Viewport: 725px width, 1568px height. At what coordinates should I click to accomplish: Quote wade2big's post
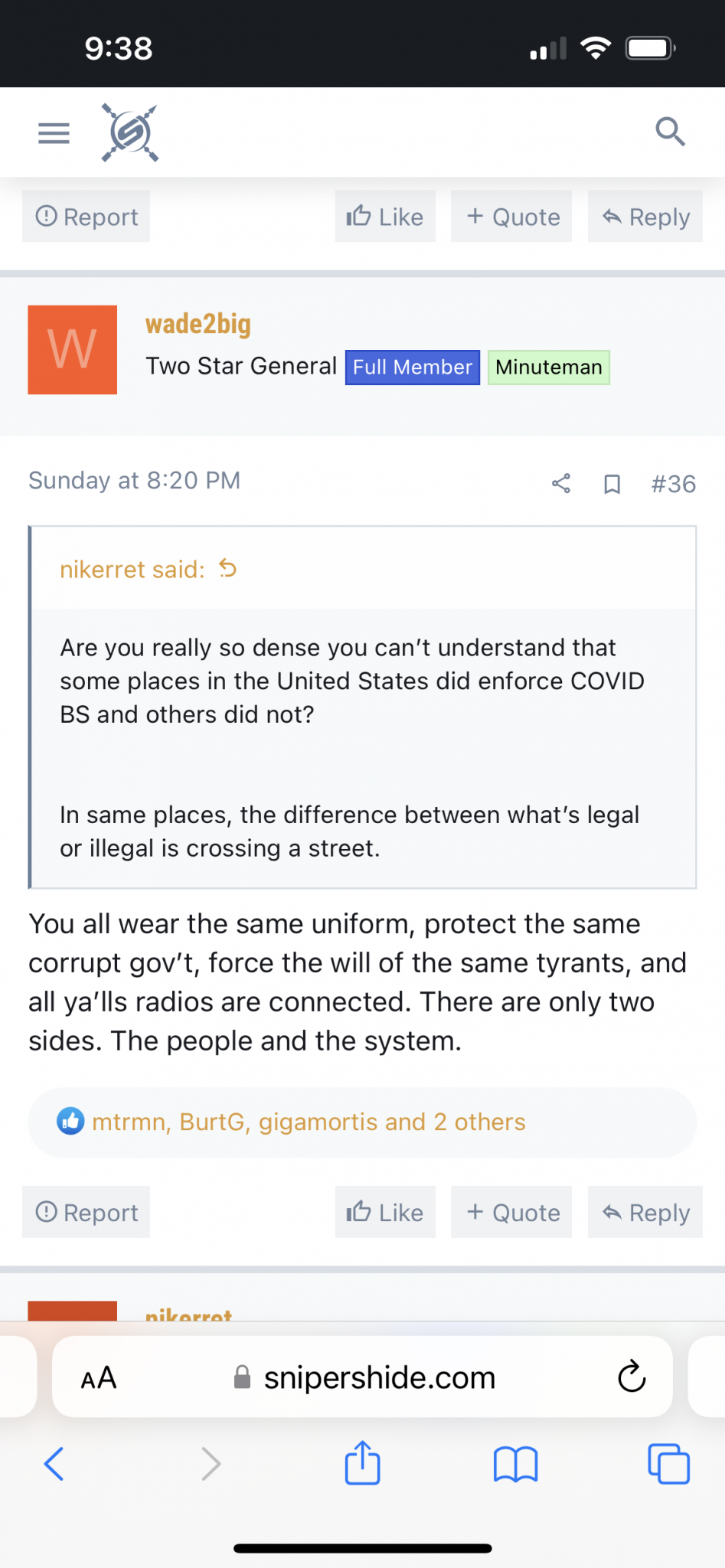(511, 1212)
